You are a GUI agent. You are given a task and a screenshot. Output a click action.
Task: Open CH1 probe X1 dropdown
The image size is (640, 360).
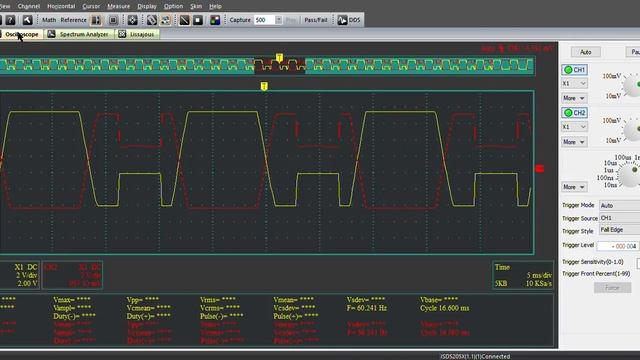574,83
